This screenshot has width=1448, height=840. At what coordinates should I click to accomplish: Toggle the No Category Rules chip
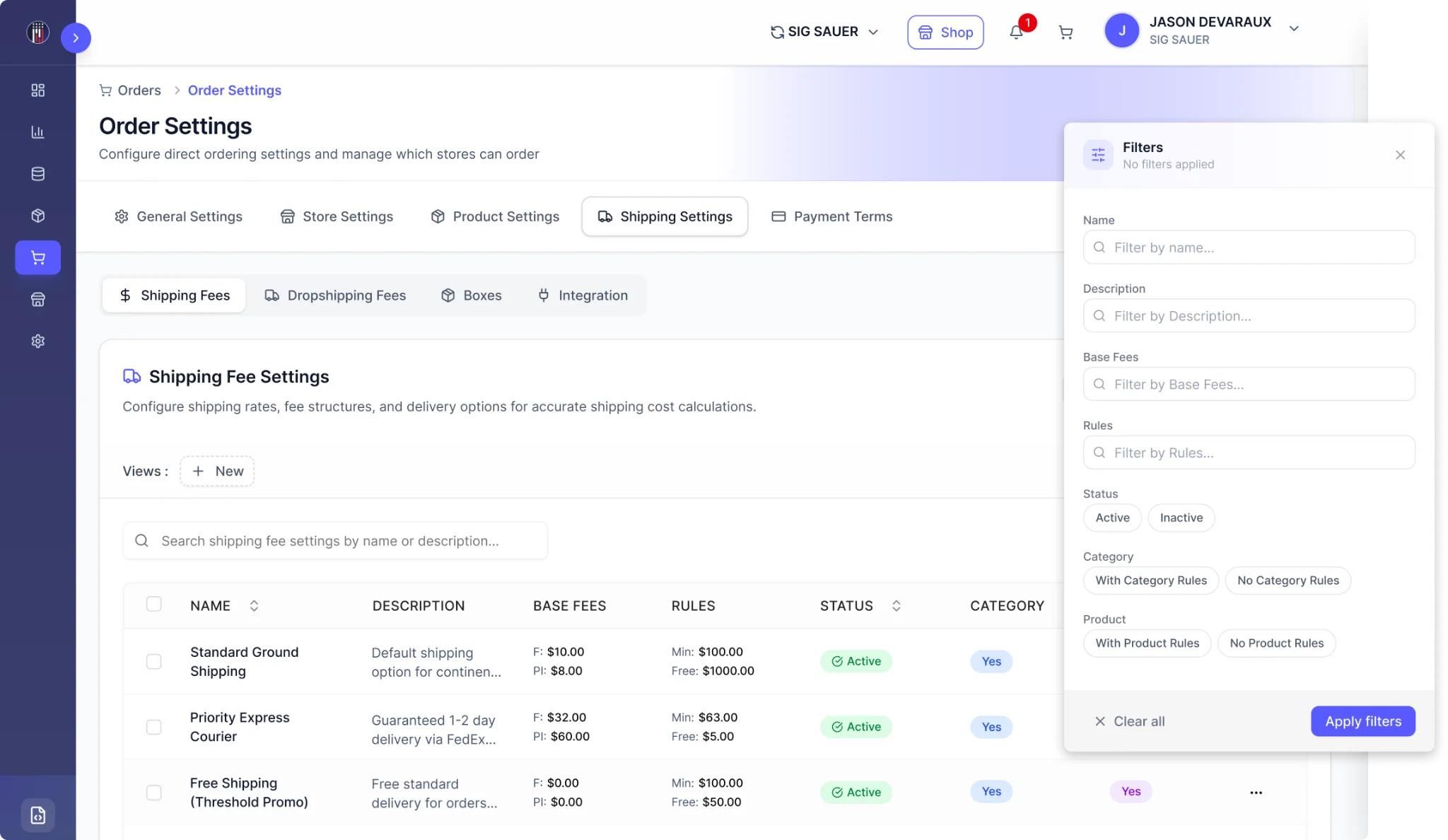click(1288, 581)
